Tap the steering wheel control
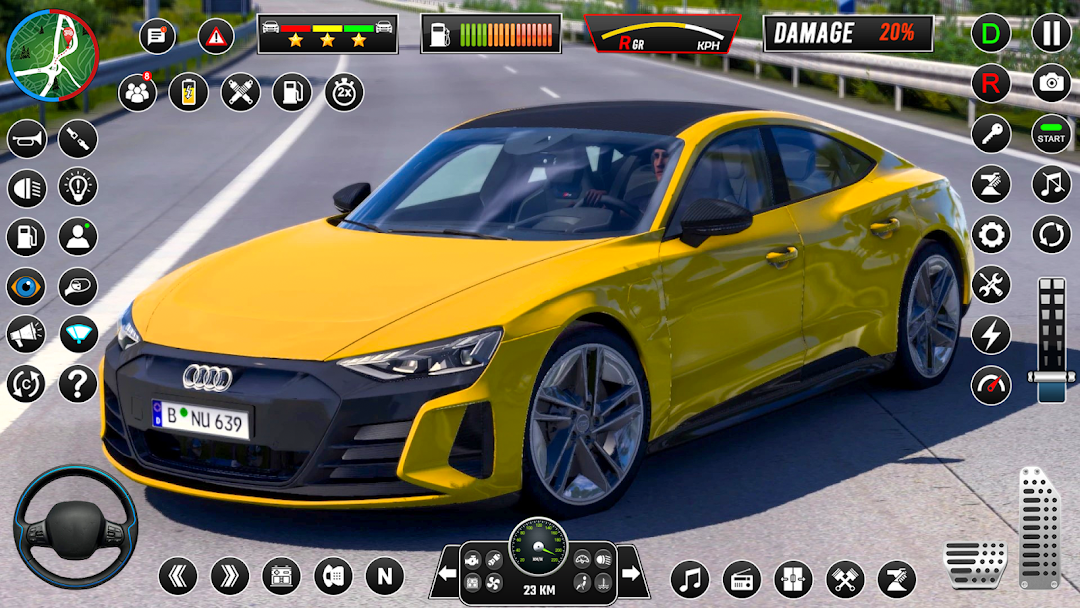 click(x=76, y=527)
